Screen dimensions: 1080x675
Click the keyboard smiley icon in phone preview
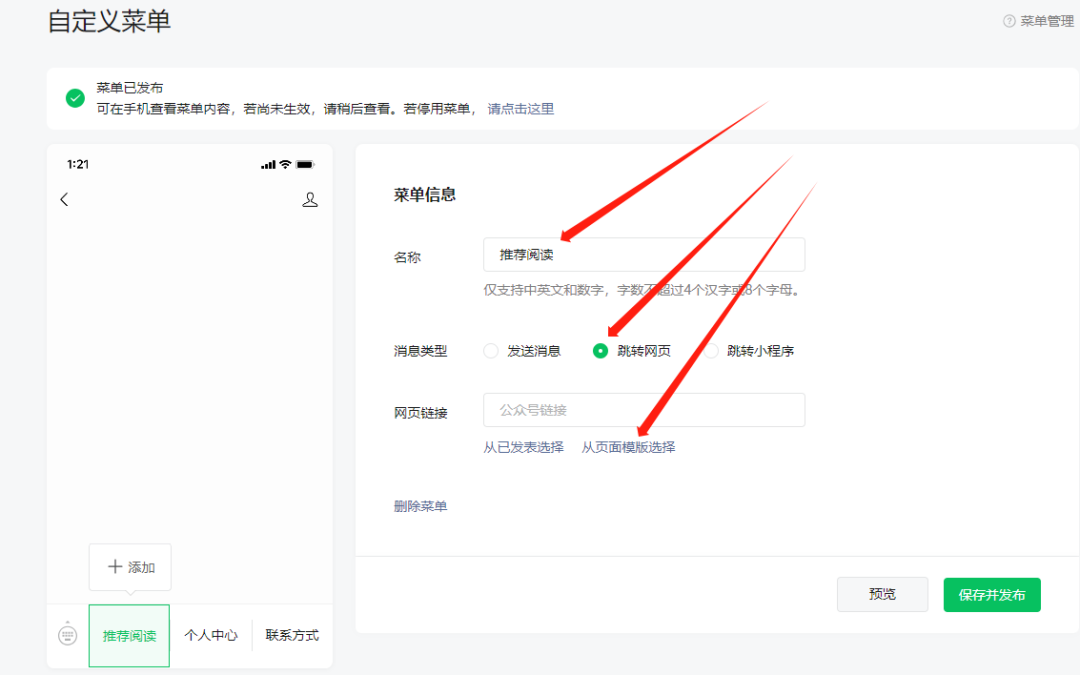tap(66, 635)
